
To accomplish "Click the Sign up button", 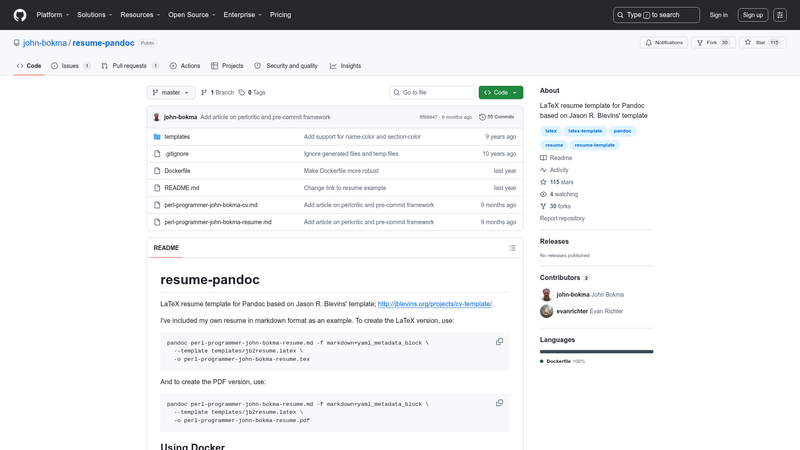I will [753, 15].
